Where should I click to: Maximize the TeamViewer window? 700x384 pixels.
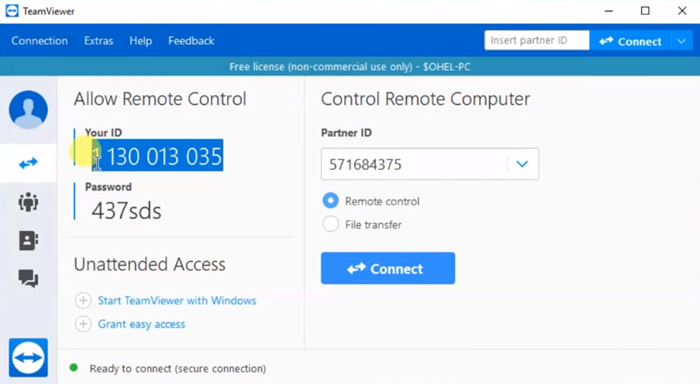(x=645, y=11)
